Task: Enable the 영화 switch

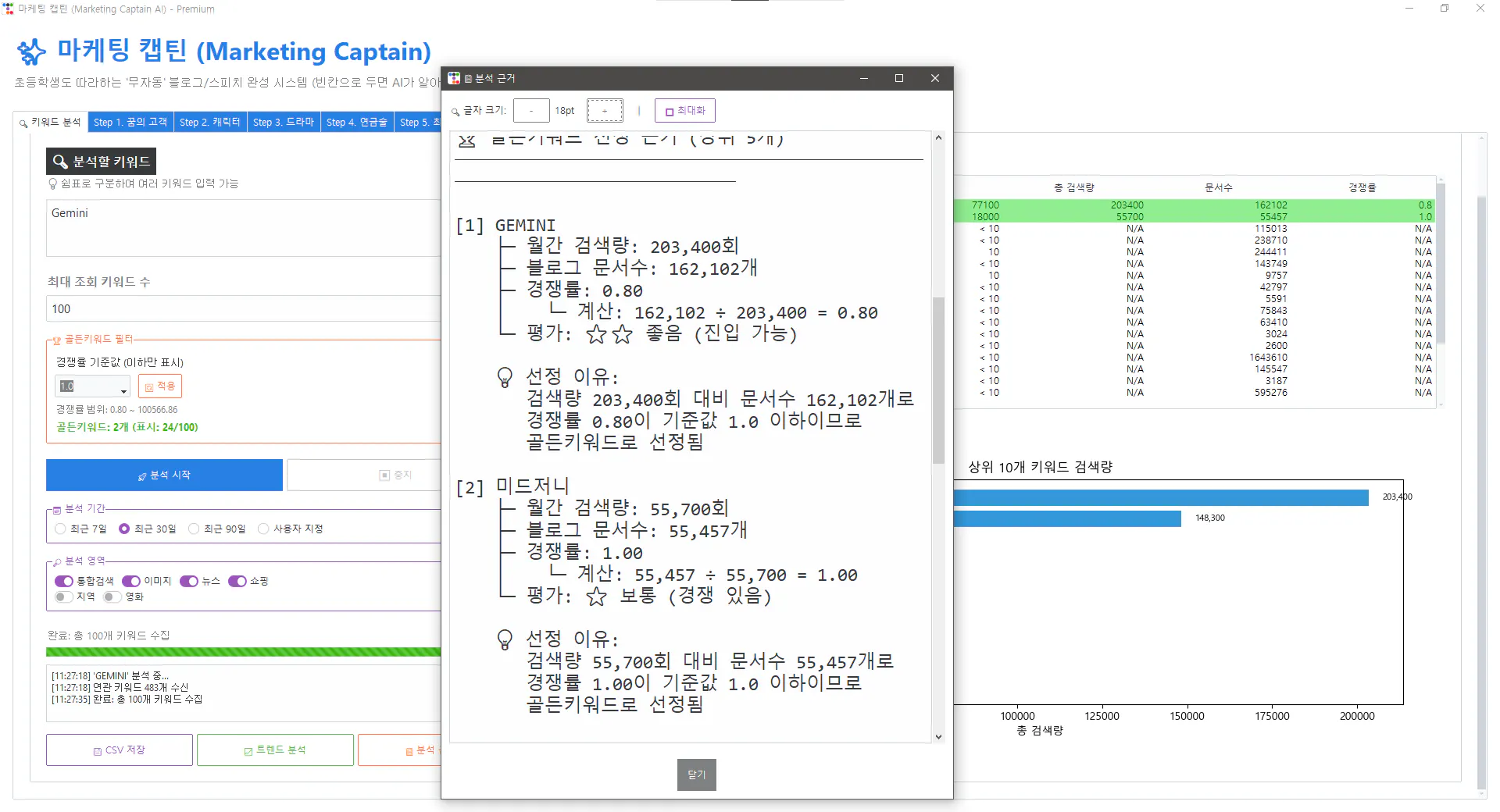Action: click(112, 597)
